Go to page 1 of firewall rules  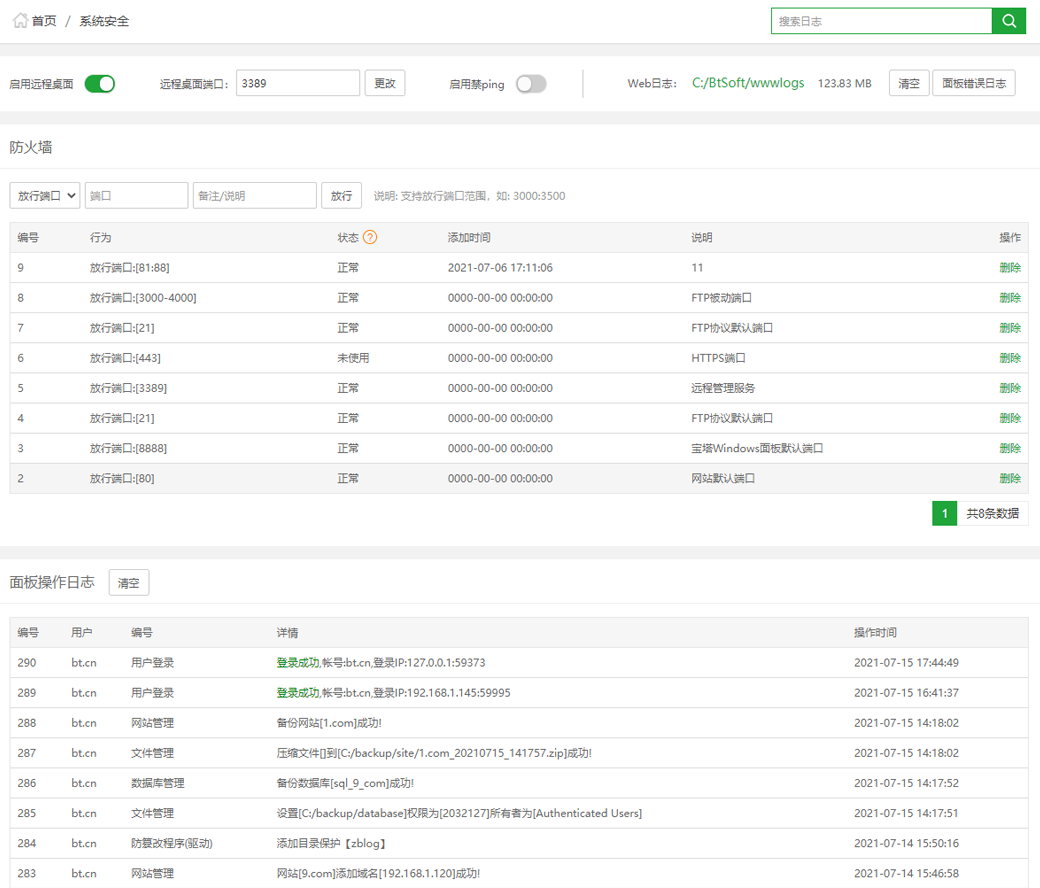tap(944, 514)
